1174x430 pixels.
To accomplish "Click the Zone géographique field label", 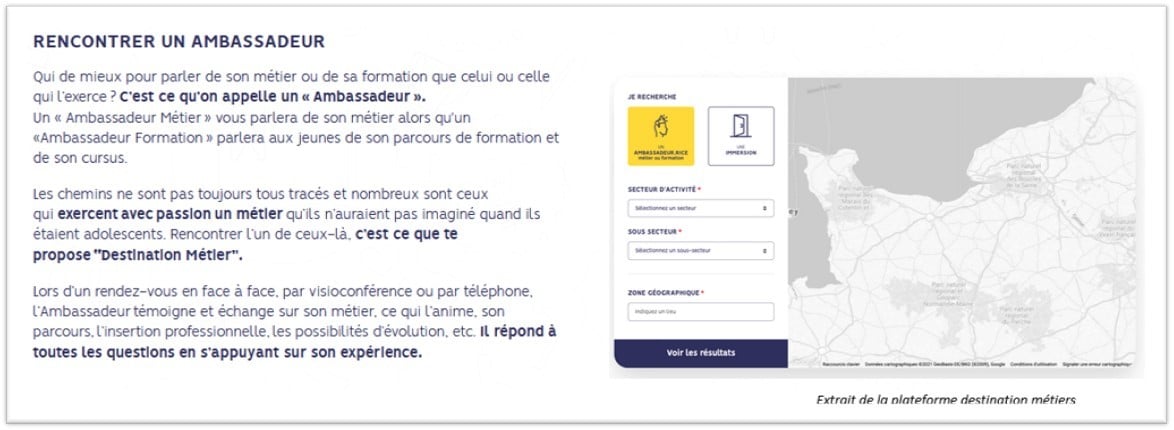I will click(x=666, y=293).
